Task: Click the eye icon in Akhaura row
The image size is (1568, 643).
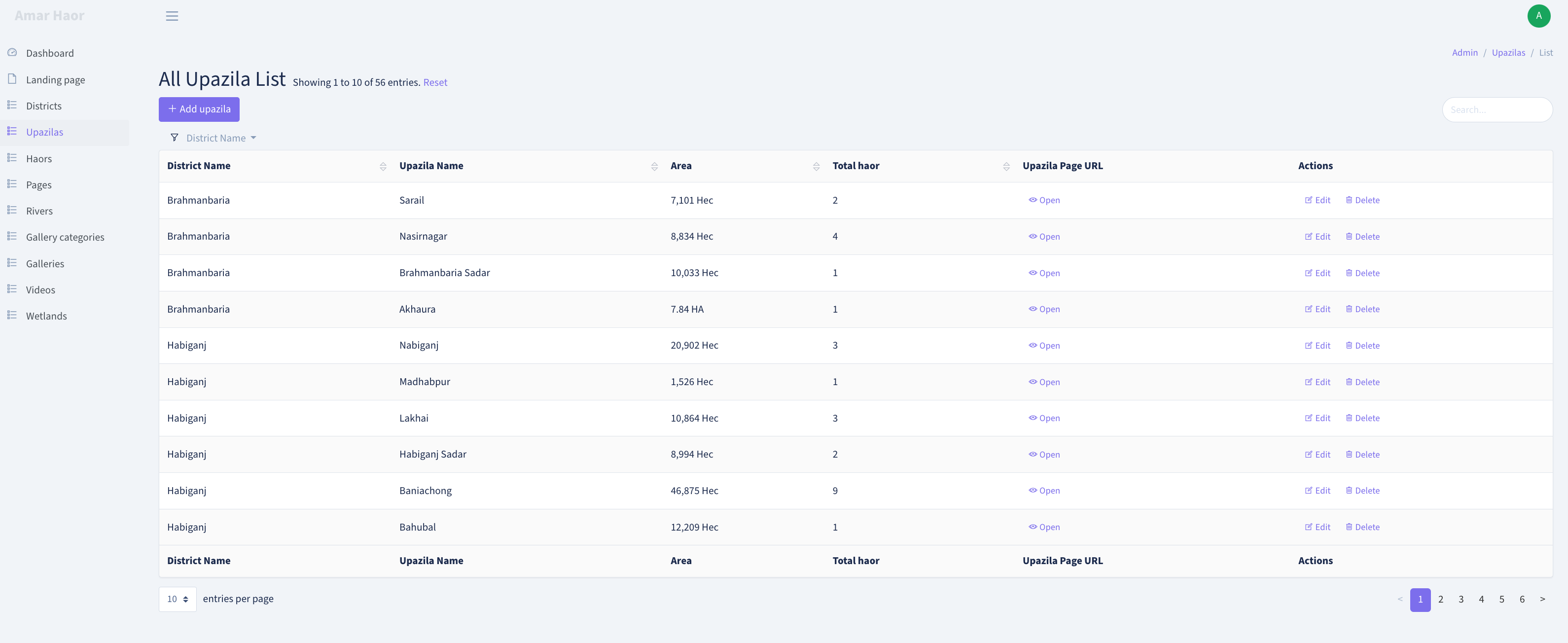Action: 1033,309
